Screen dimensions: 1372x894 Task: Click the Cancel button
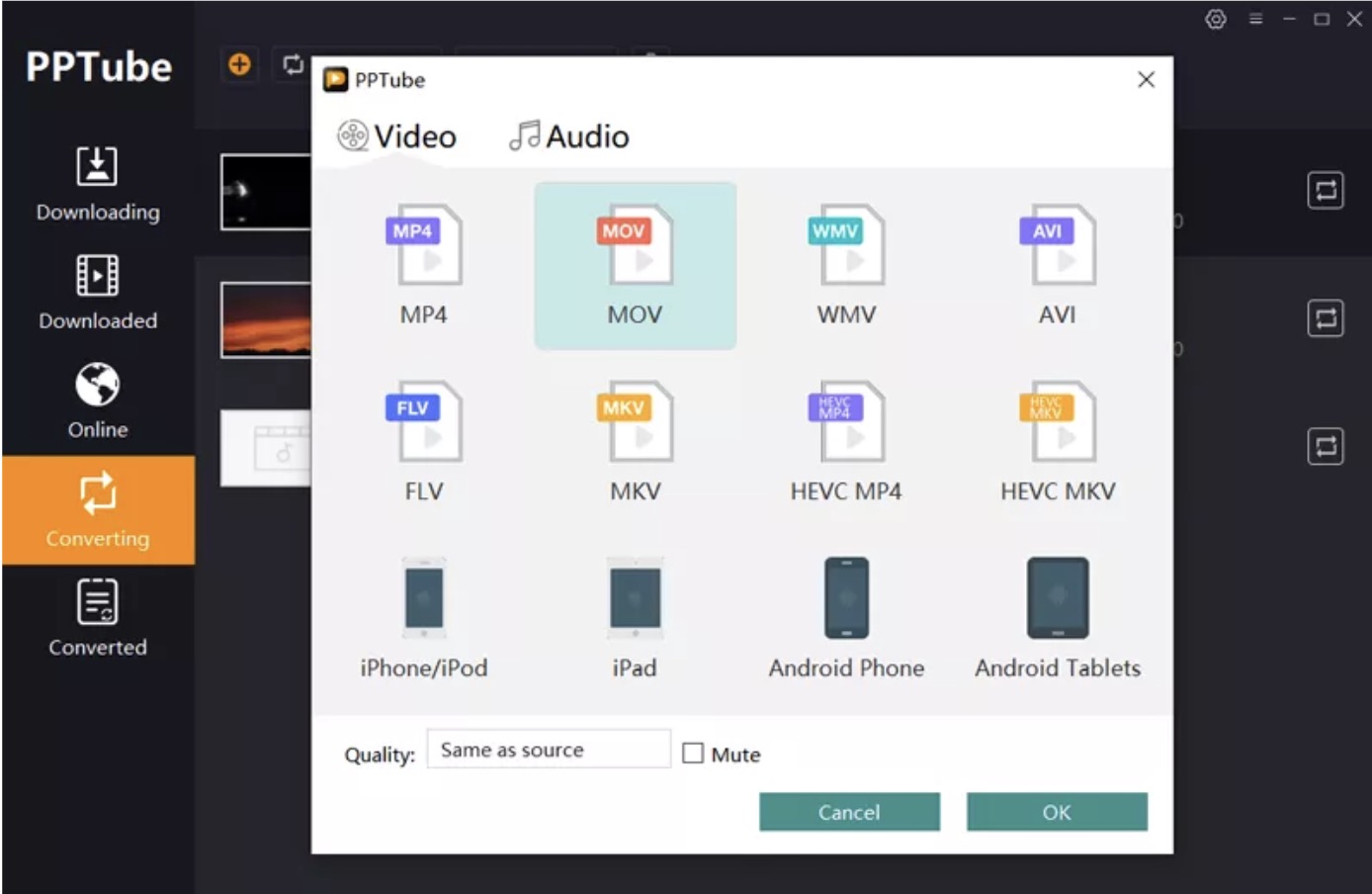(x=849, y=812)
